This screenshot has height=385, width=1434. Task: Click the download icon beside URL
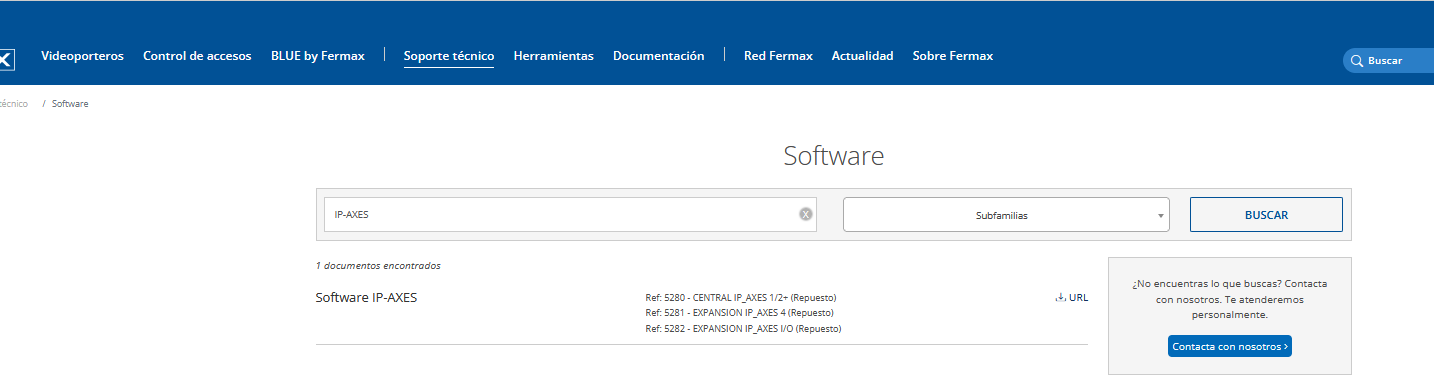[x=1060, y=297]
